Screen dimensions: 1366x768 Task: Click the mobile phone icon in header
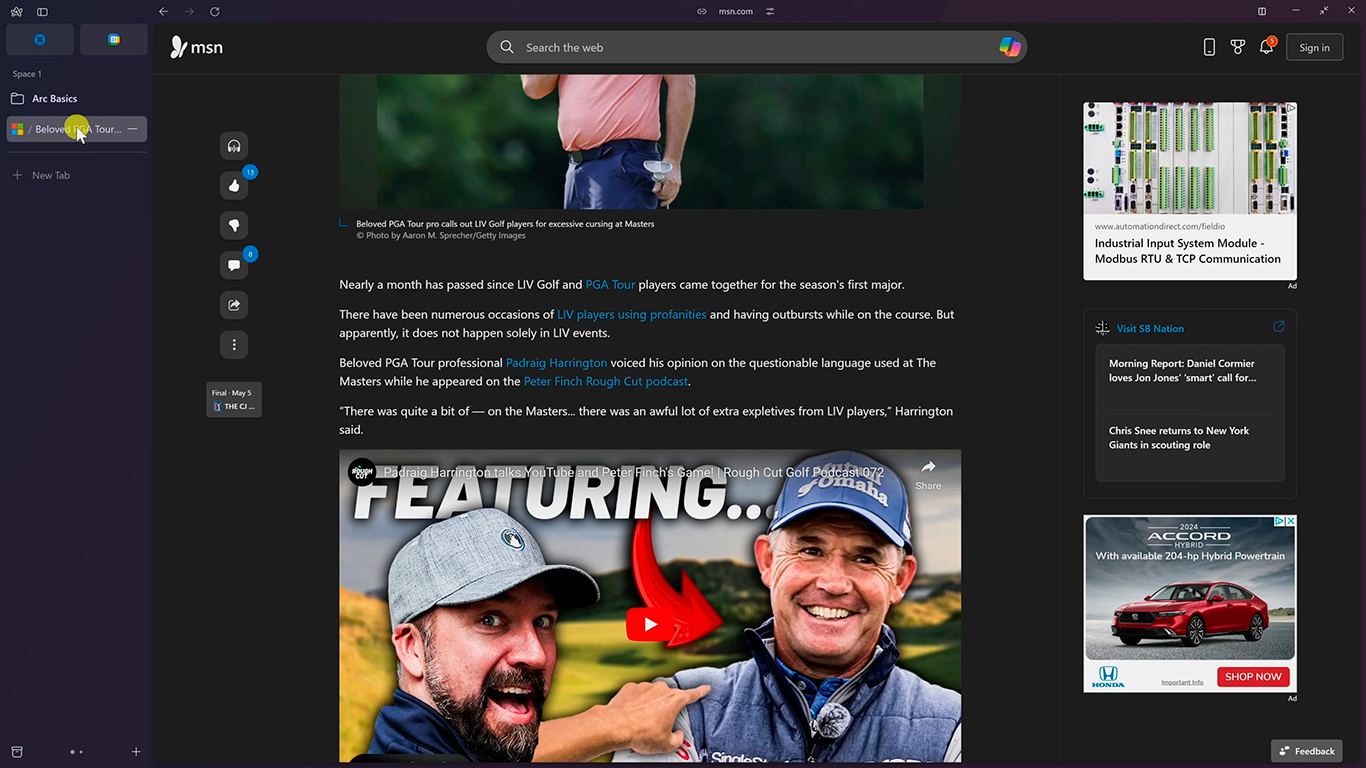tap(1209, 47)
